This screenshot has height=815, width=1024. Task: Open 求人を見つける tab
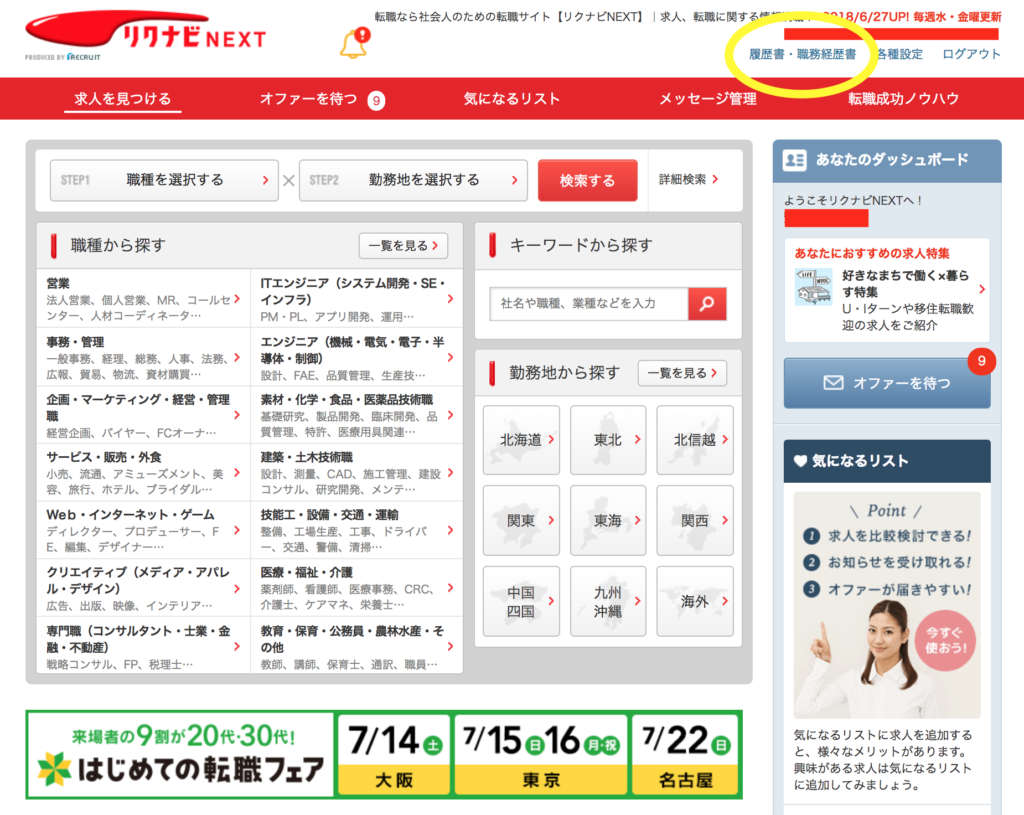[x=122, y=99]
